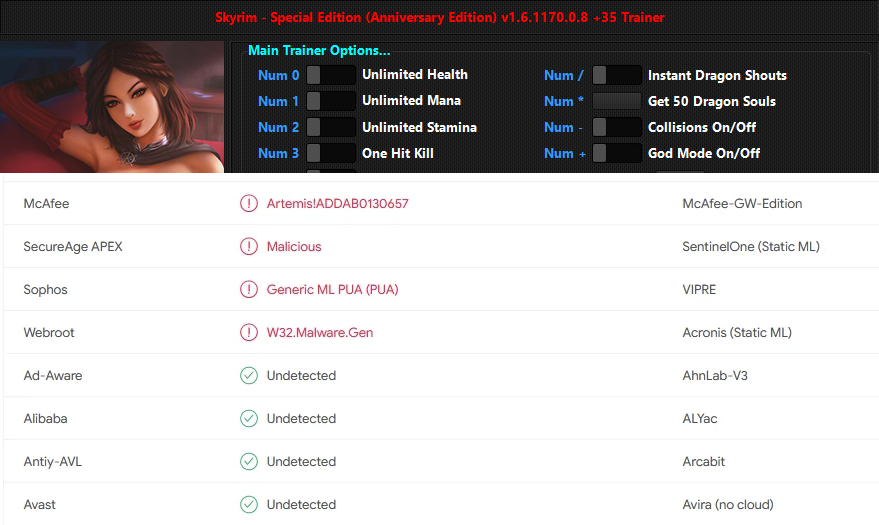Click the Sophos detection warning icon

point(249,290)
